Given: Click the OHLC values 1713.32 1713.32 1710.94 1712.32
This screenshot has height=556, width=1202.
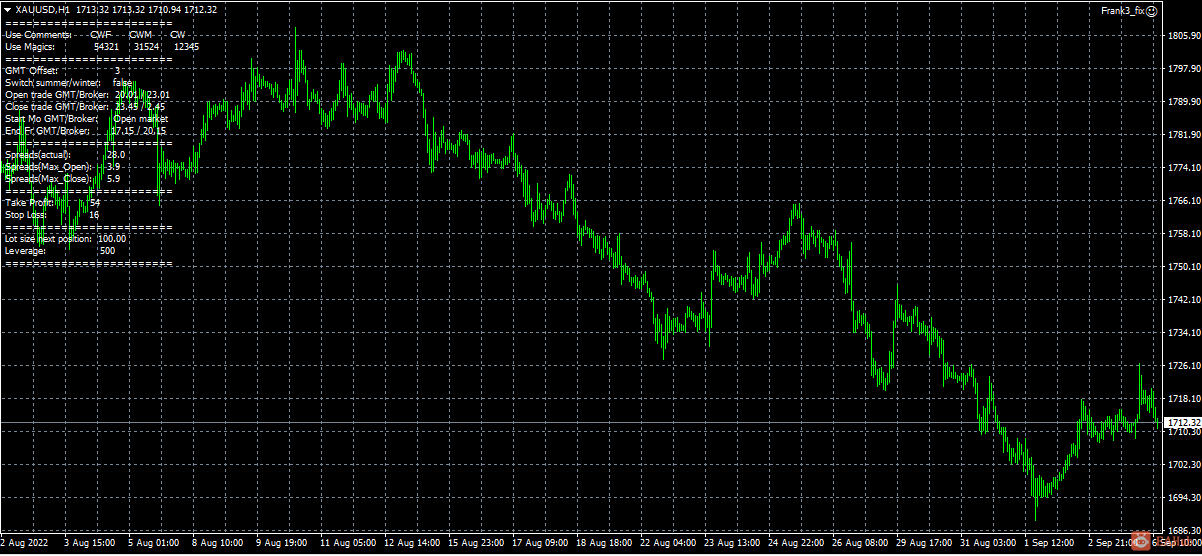Looking at the screenshot, I should tap(146, 9).
